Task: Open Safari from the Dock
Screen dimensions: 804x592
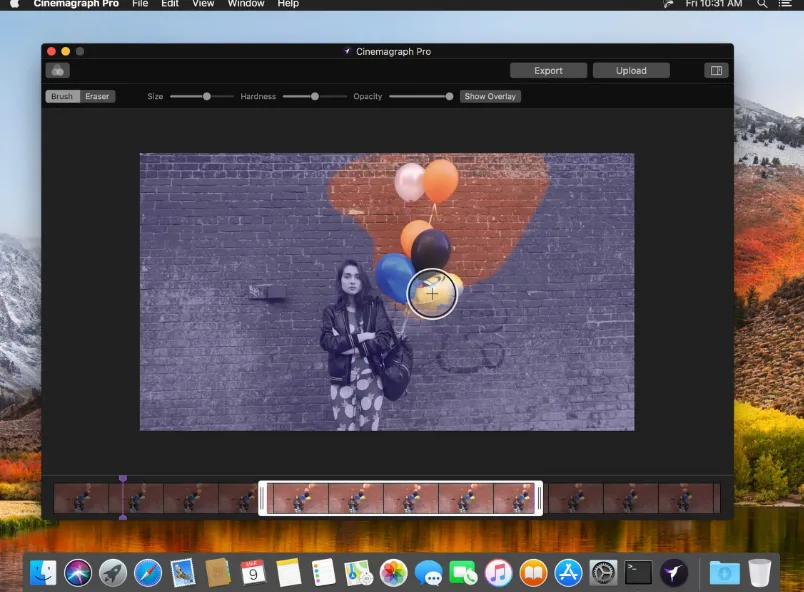Action: tap(148, 573)
